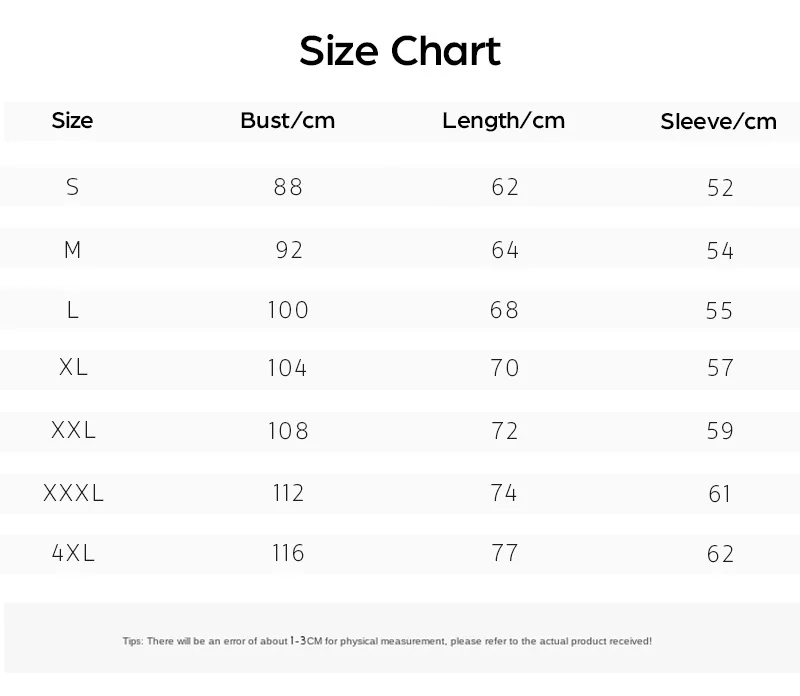Click the S size row label
Screen dimensions: 800x696
[x=72, y=187]
